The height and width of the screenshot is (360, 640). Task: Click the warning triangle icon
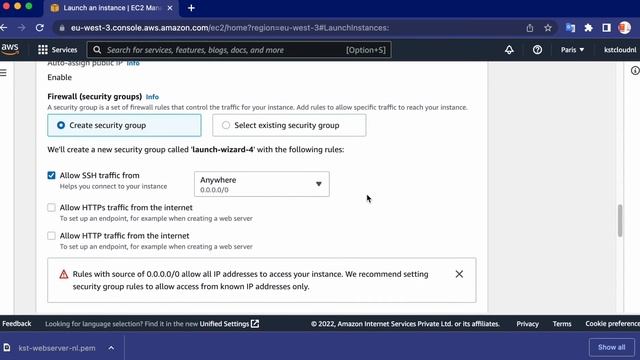pos(63,274)
